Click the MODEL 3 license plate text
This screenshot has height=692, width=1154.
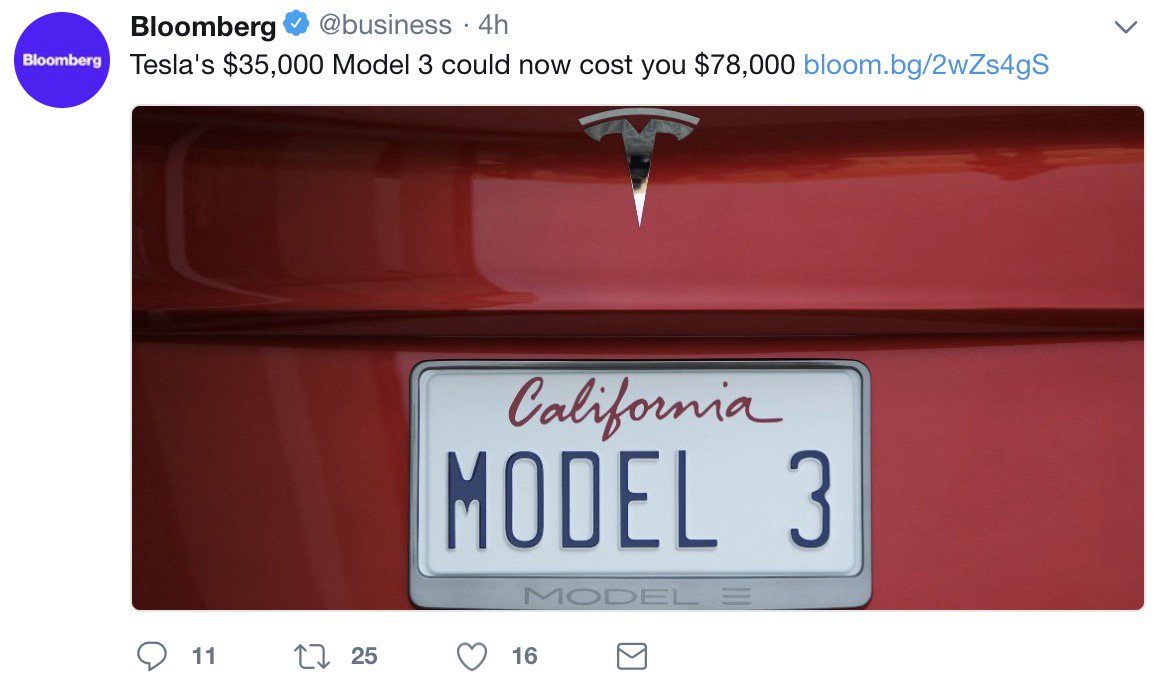(640, 500)
